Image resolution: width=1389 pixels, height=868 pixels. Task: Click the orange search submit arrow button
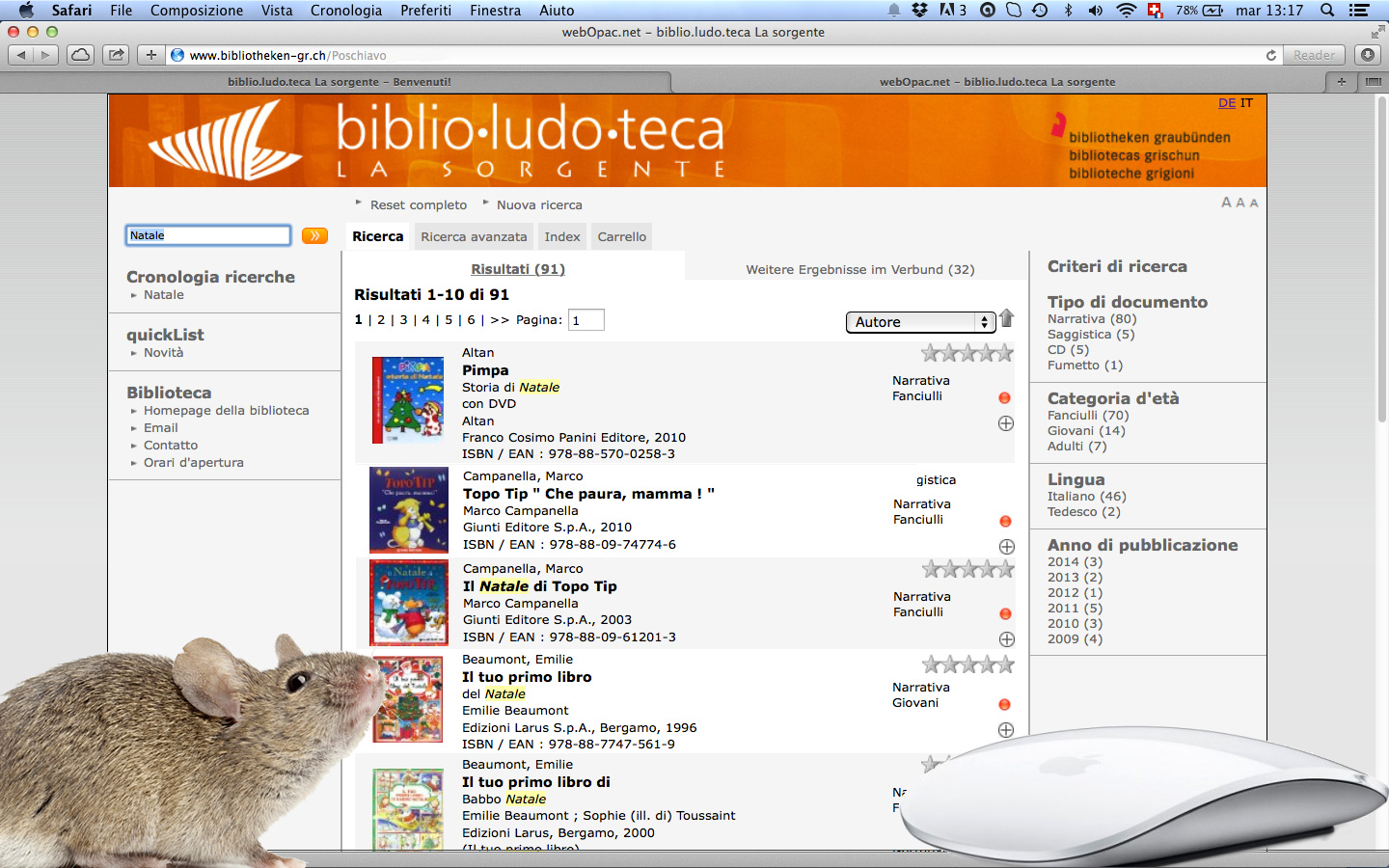314,235
